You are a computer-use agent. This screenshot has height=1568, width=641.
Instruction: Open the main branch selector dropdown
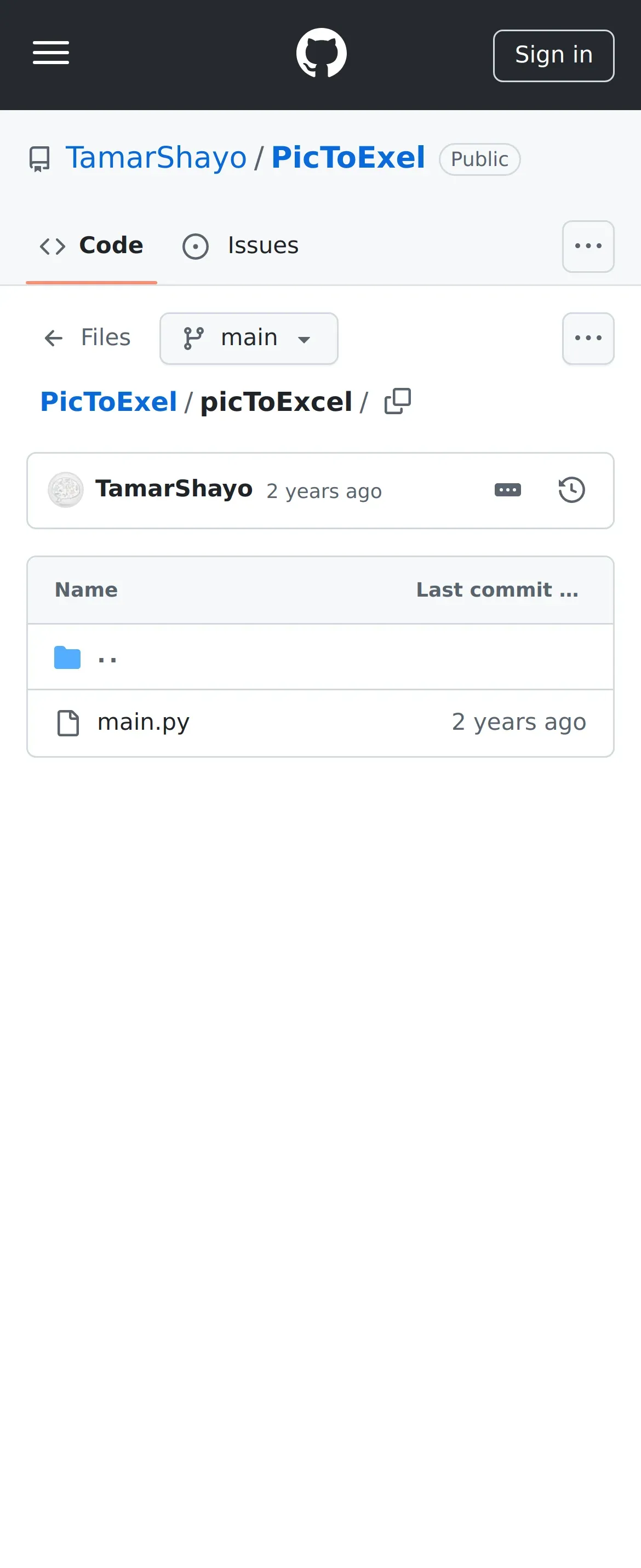pyautogui.click(x=249, y=339)
